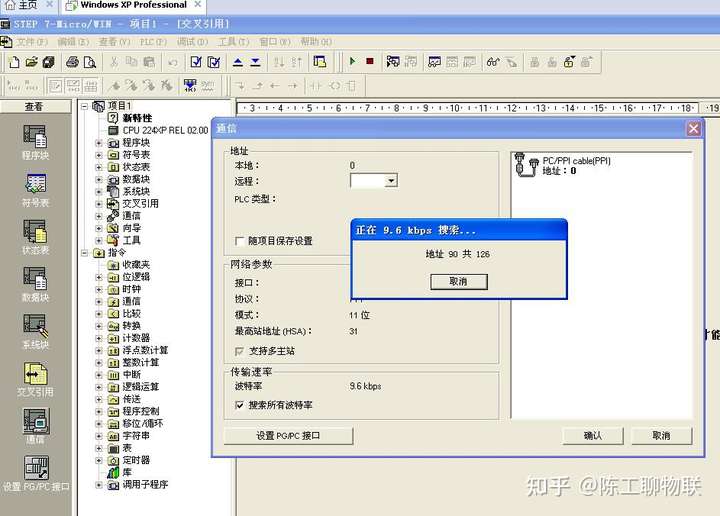Screen dimensions: 720x516
Task: Open the 编辑(E) menu
Action: point(73,42)
